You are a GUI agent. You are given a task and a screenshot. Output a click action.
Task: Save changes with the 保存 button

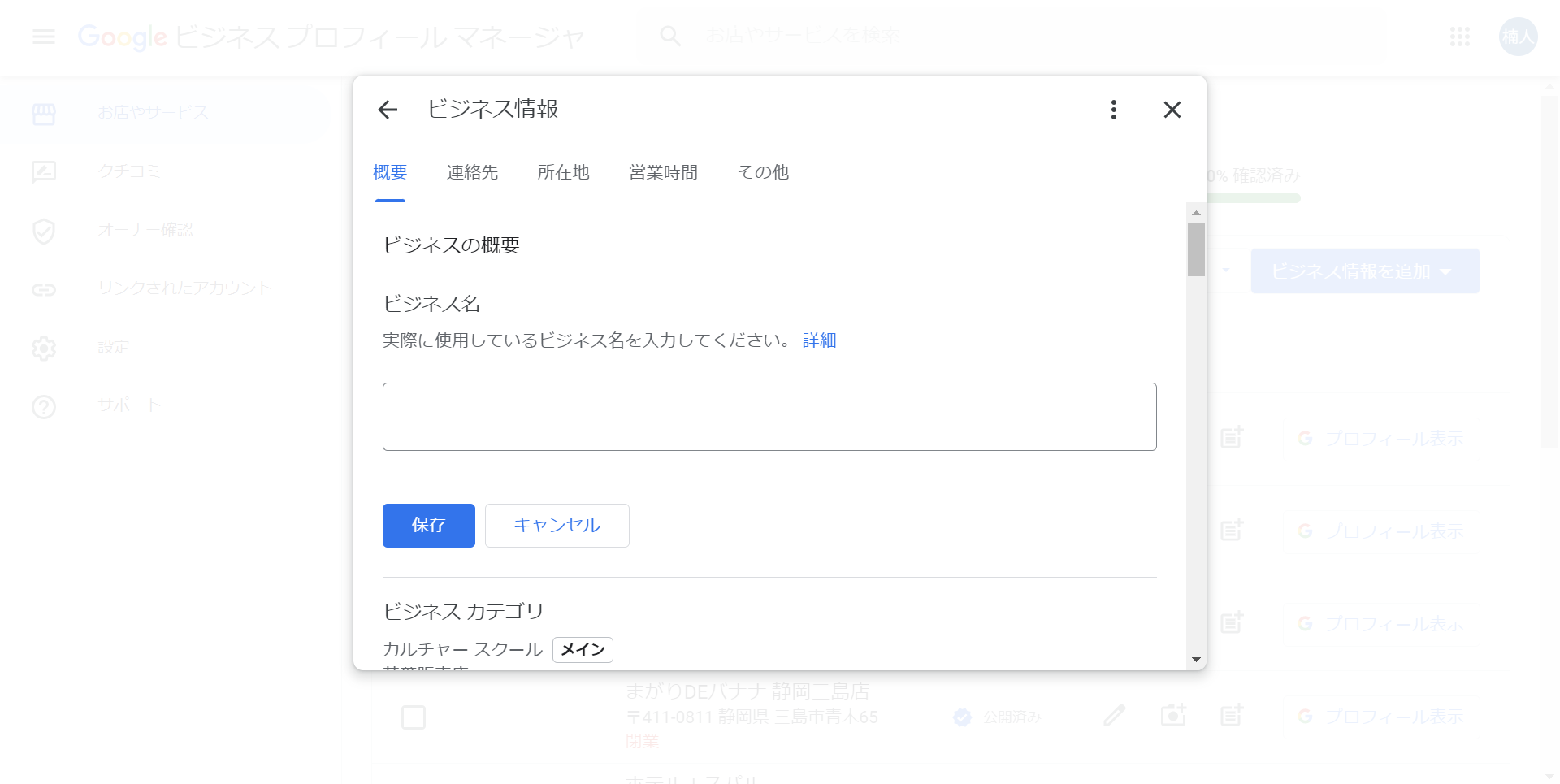coord(429,526)
